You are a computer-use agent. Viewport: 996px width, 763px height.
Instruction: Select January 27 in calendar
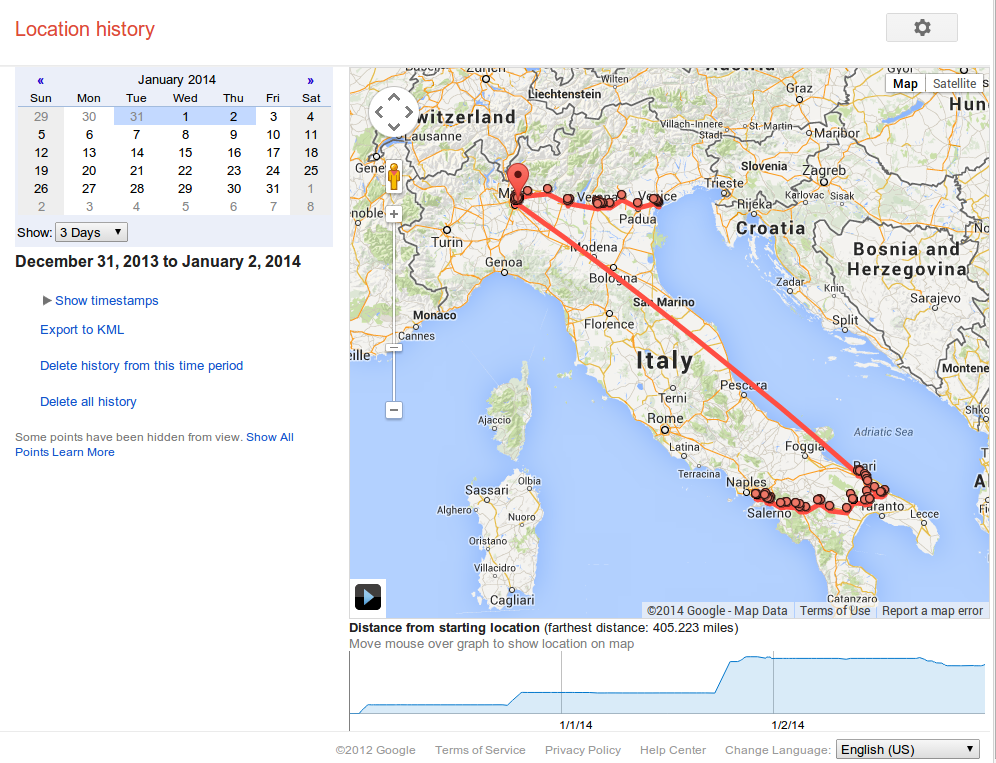coord(89,189)
